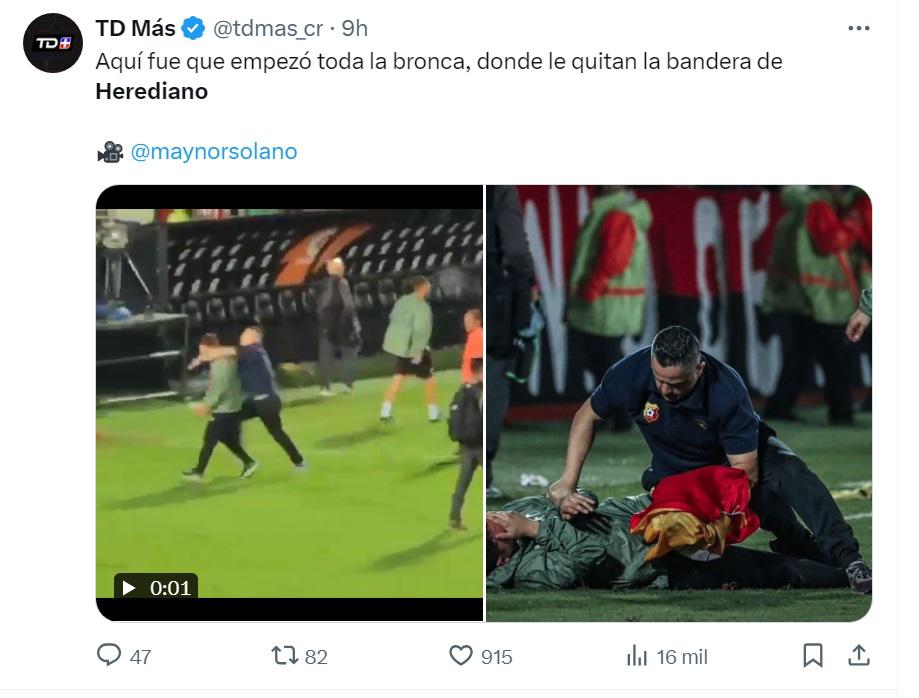
Task: Open the reply icon on the tweet
Action: (x=109, y=657)
